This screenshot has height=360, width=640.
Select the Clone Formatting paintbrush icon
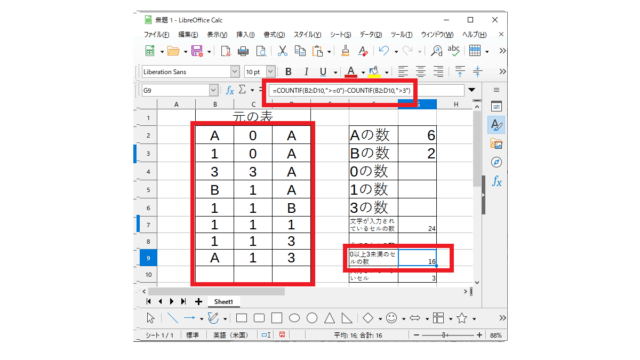pyautogui.click(x=345, y=51)
